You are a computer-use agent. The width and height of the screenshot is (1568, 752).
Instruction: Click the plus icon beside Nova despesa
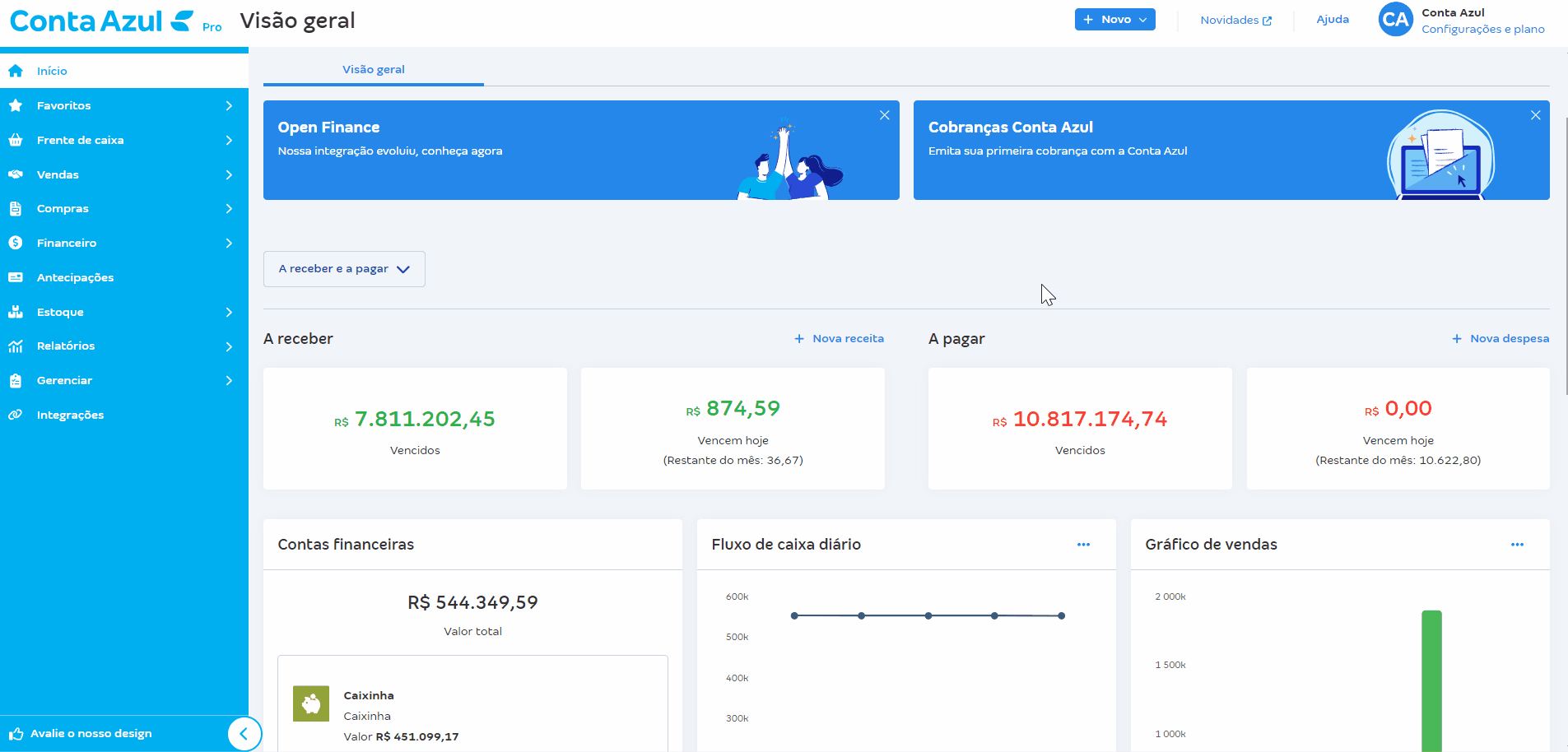pos(1456,339)
